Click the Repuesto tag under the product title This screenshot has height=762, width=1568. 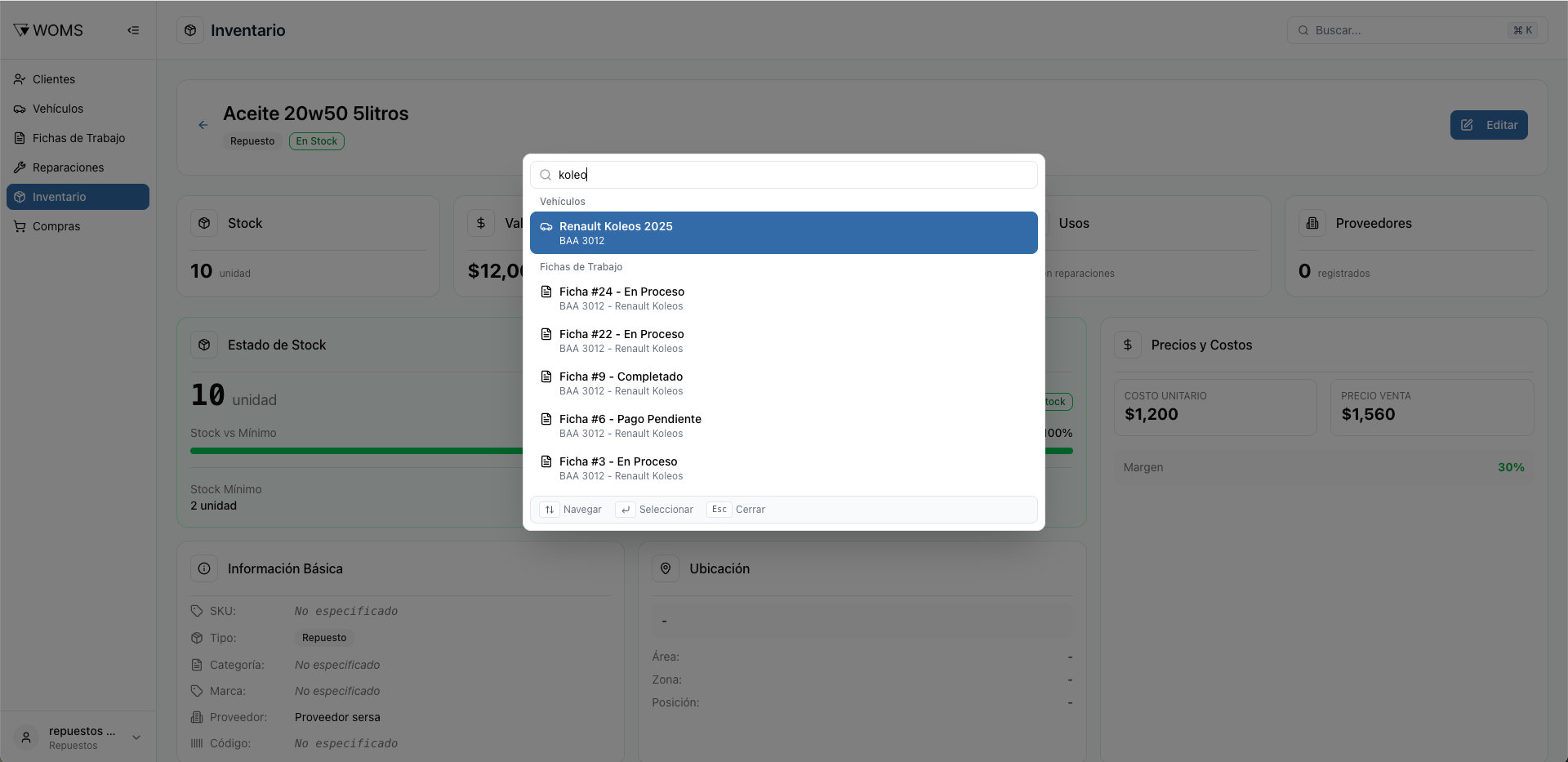[x=252, y=141]
